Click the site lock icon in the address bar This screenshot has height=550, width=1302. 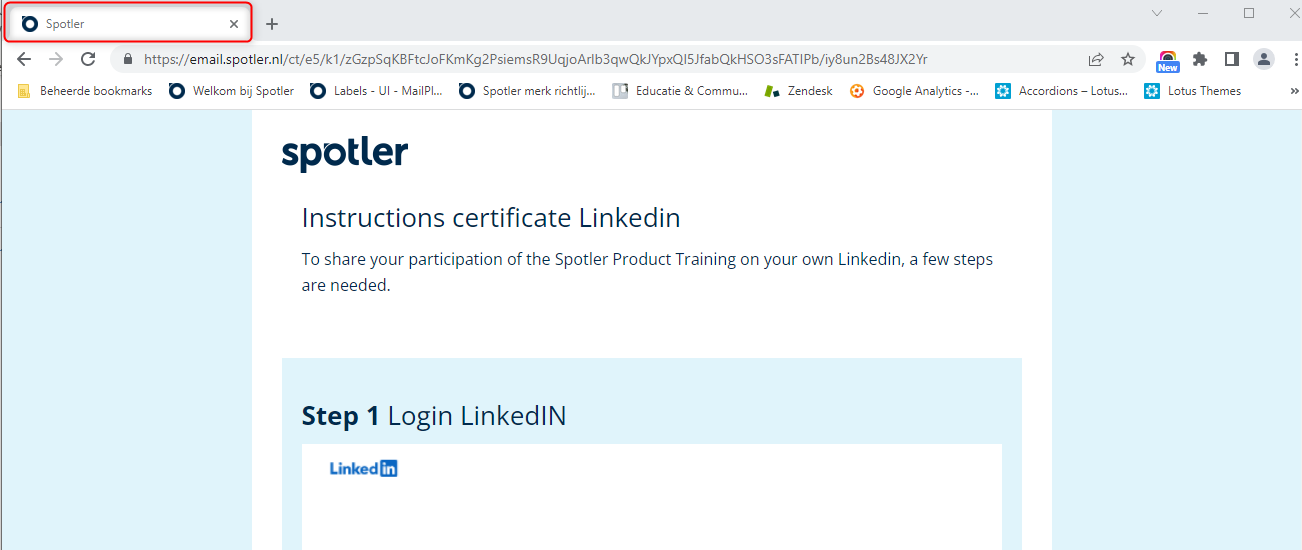tap(127, 59)
